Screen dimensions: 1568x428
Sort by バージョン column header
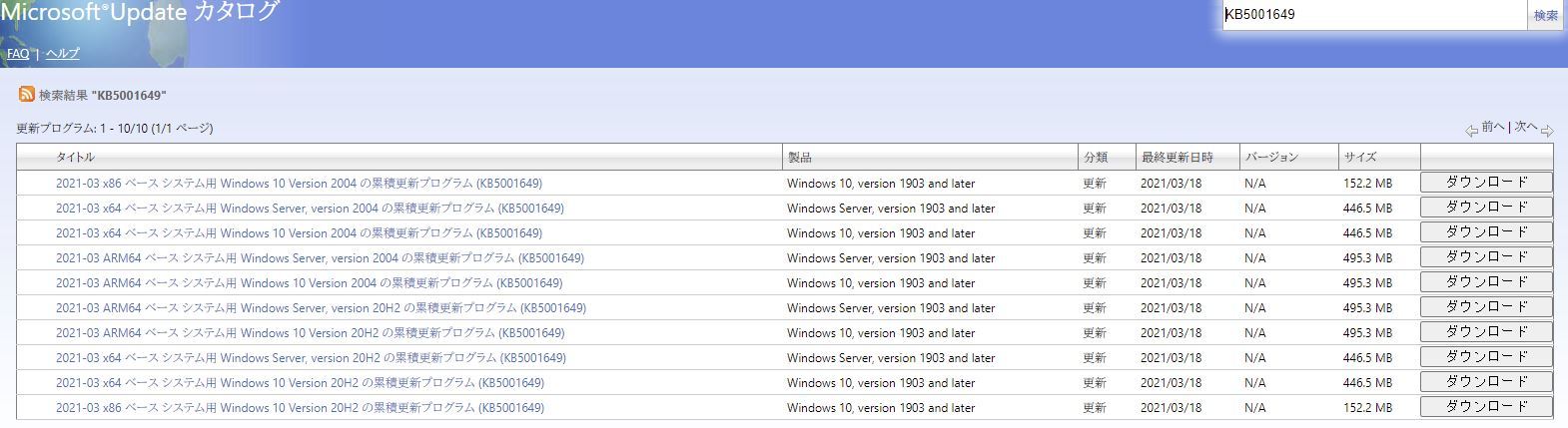(1271, 158)
